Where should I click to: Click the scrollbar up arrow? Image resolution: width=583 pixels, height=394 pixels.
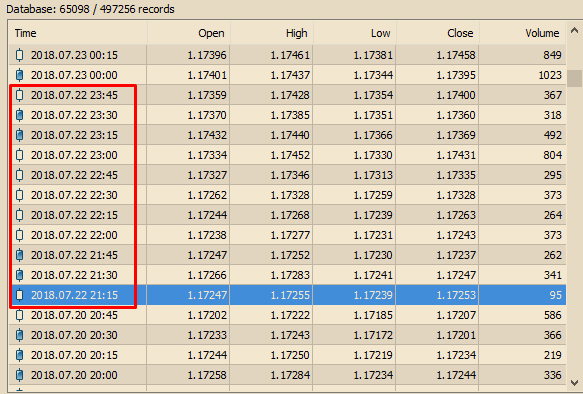[x=574, y=31]
